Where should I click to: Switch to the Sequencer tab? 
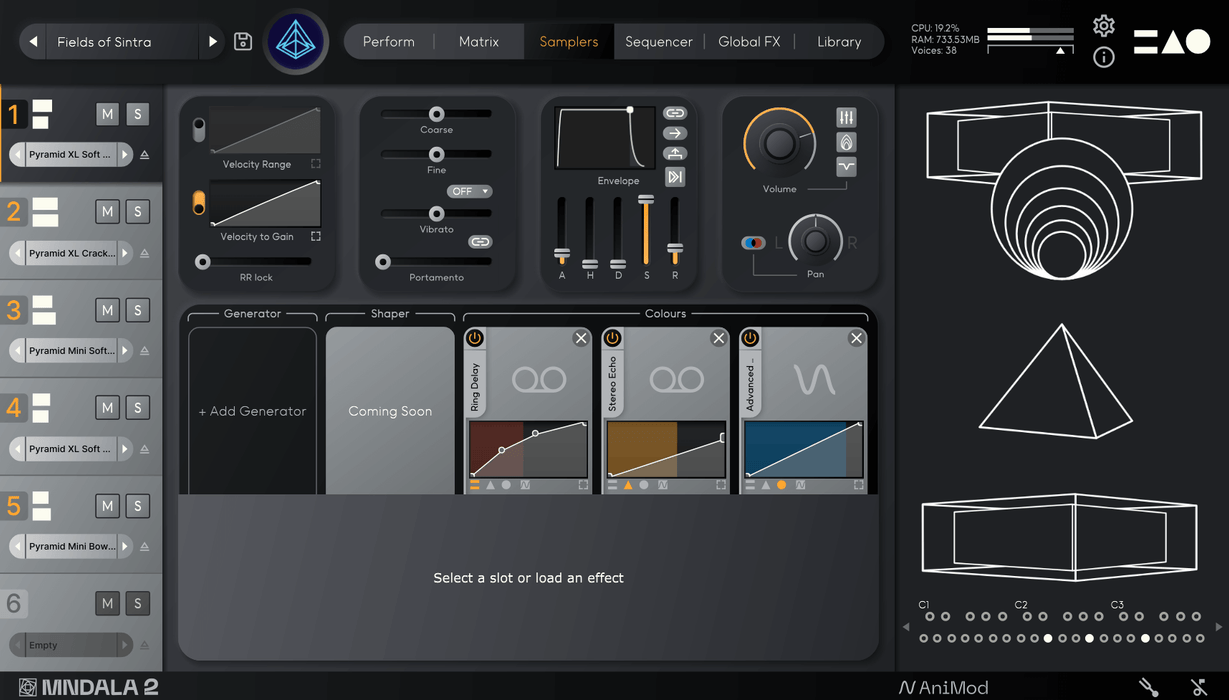click(658, 41)
